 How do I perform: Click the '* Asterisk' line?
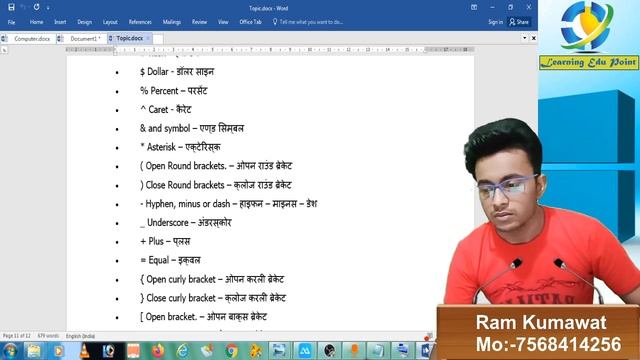[x=180, y=147]
